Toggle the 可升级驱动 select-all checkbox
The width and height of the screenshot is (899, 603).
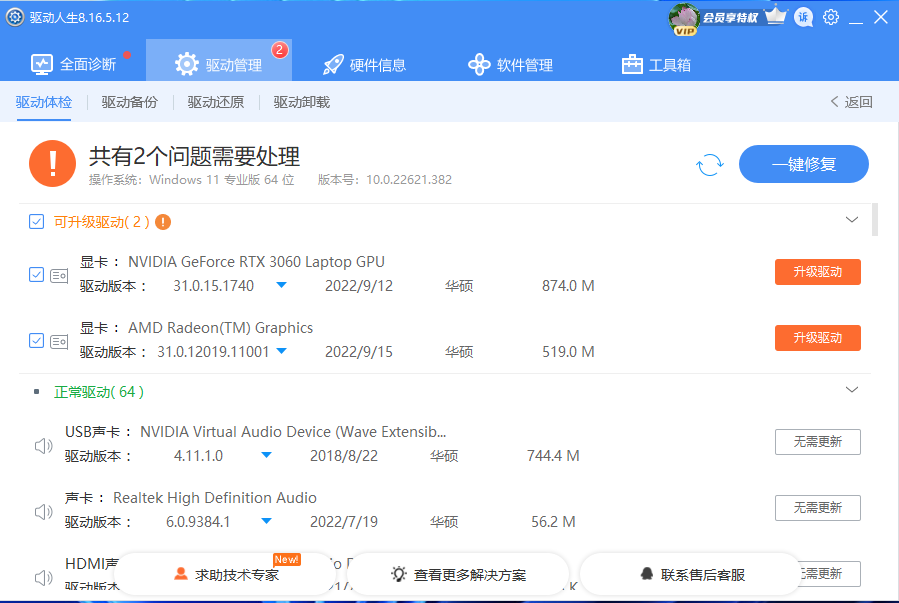[37, 221]
